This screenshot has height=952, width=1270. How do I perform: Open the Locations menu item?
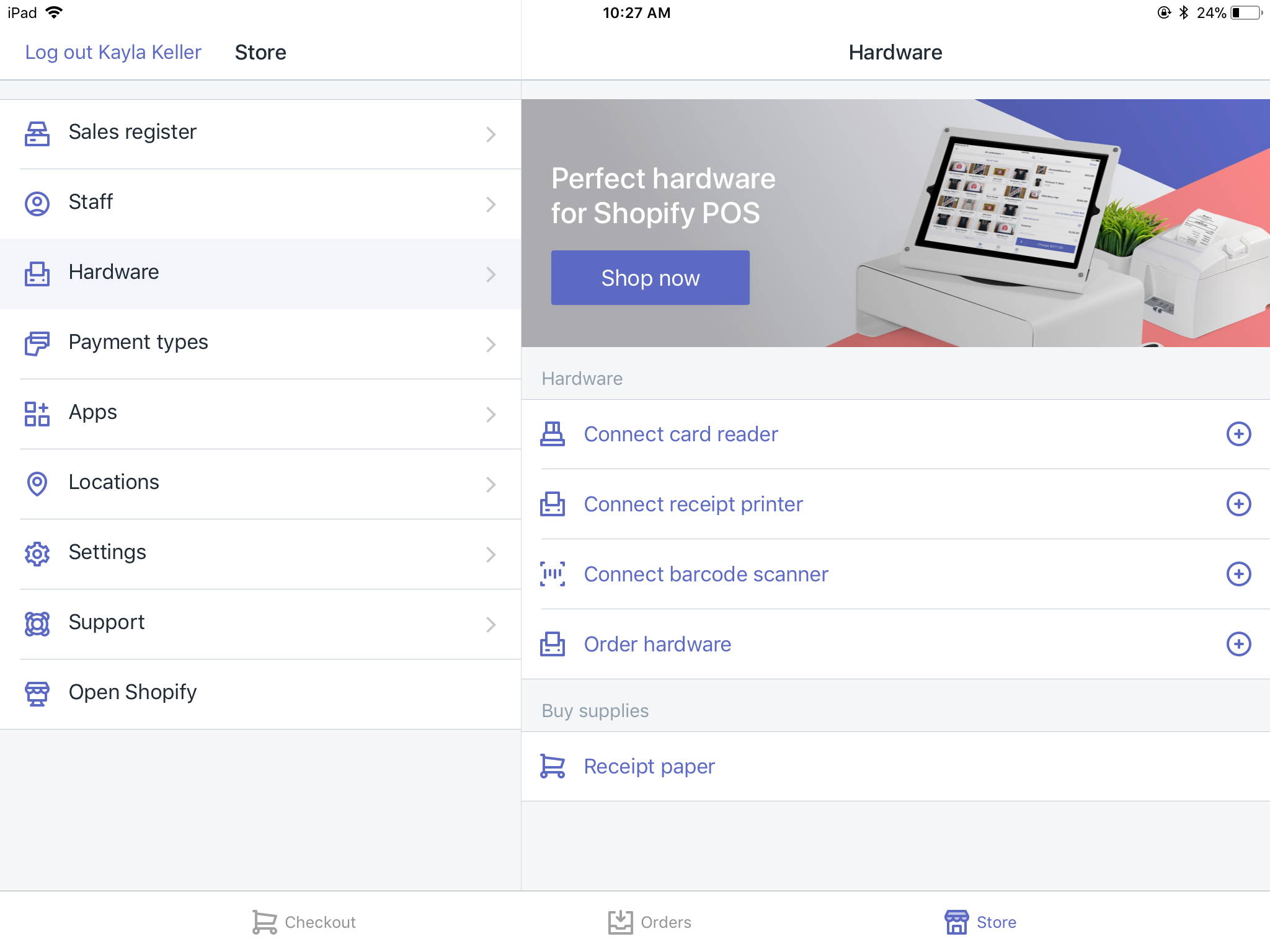[x=260, y=484]
